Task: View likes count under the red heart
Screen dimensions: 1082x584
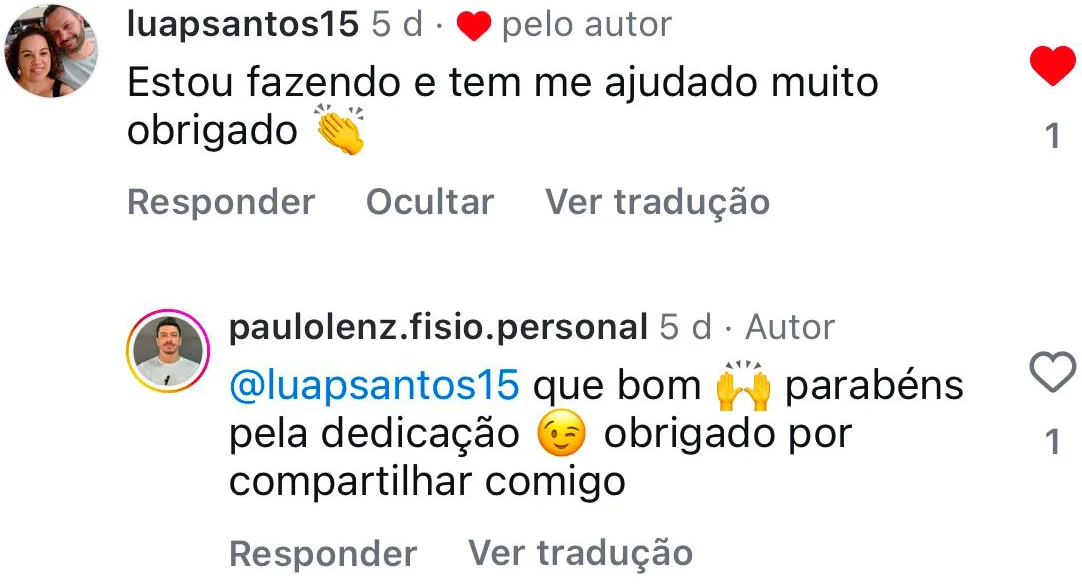Action: coord(1052,136)
